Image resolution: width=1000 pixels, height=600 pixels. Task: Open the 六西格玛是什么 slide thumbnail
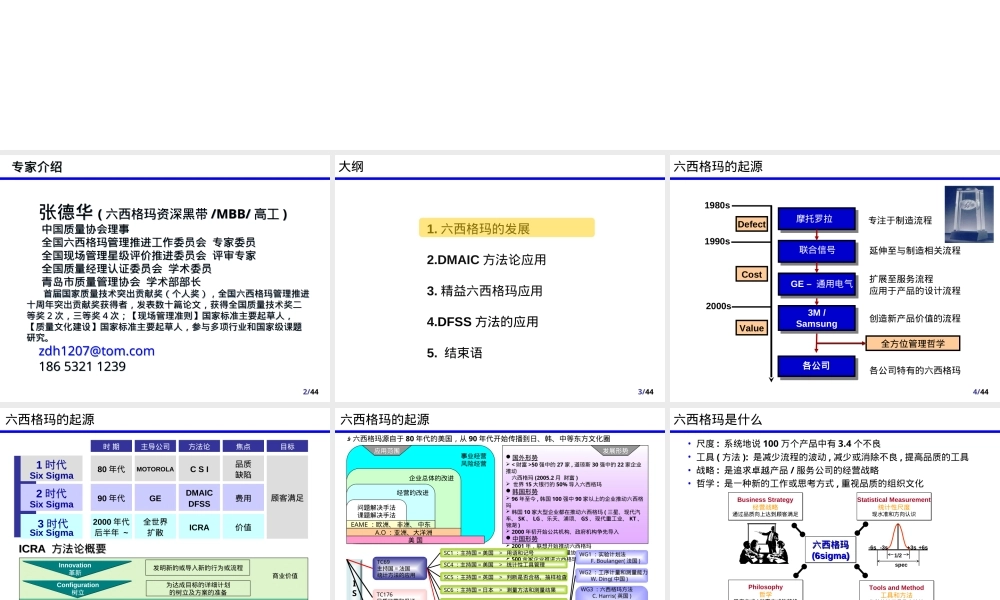[835, 504]
